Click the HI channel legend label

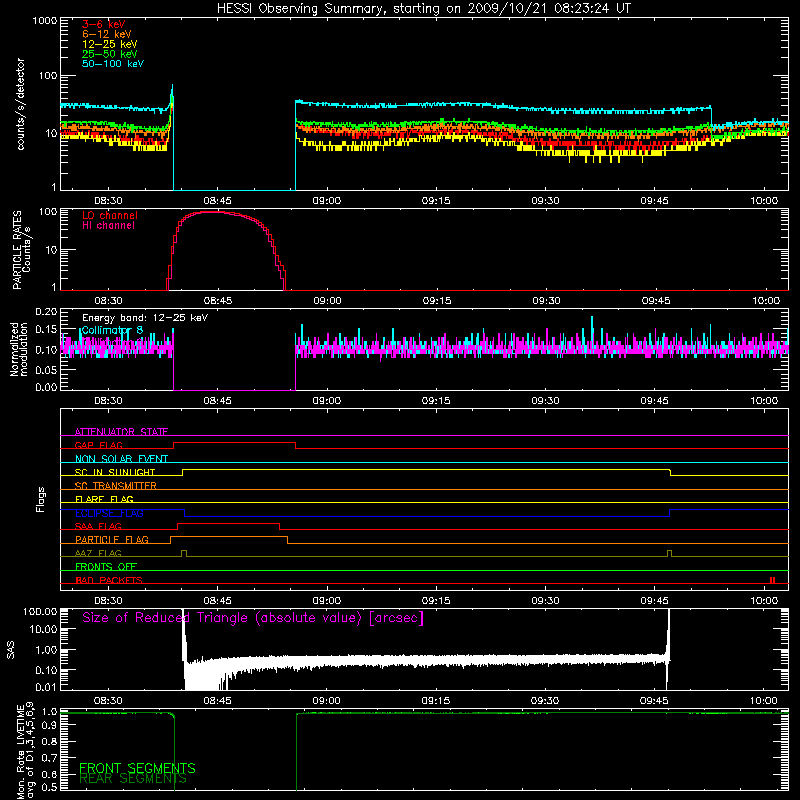[108, 226]
